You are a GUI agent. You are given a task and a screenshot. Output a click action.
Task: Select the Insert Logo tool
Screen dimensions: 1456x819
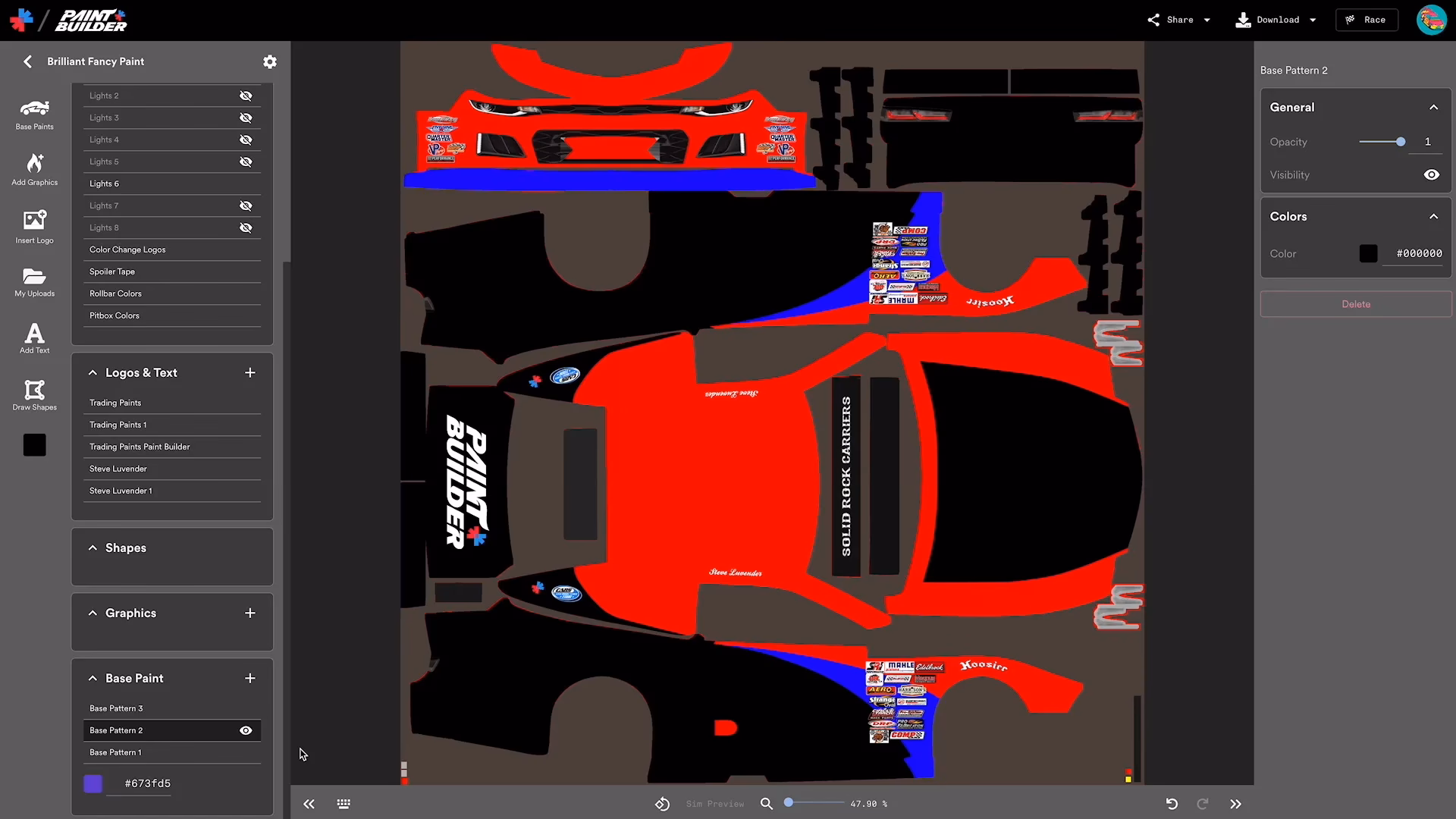(34, 227)
